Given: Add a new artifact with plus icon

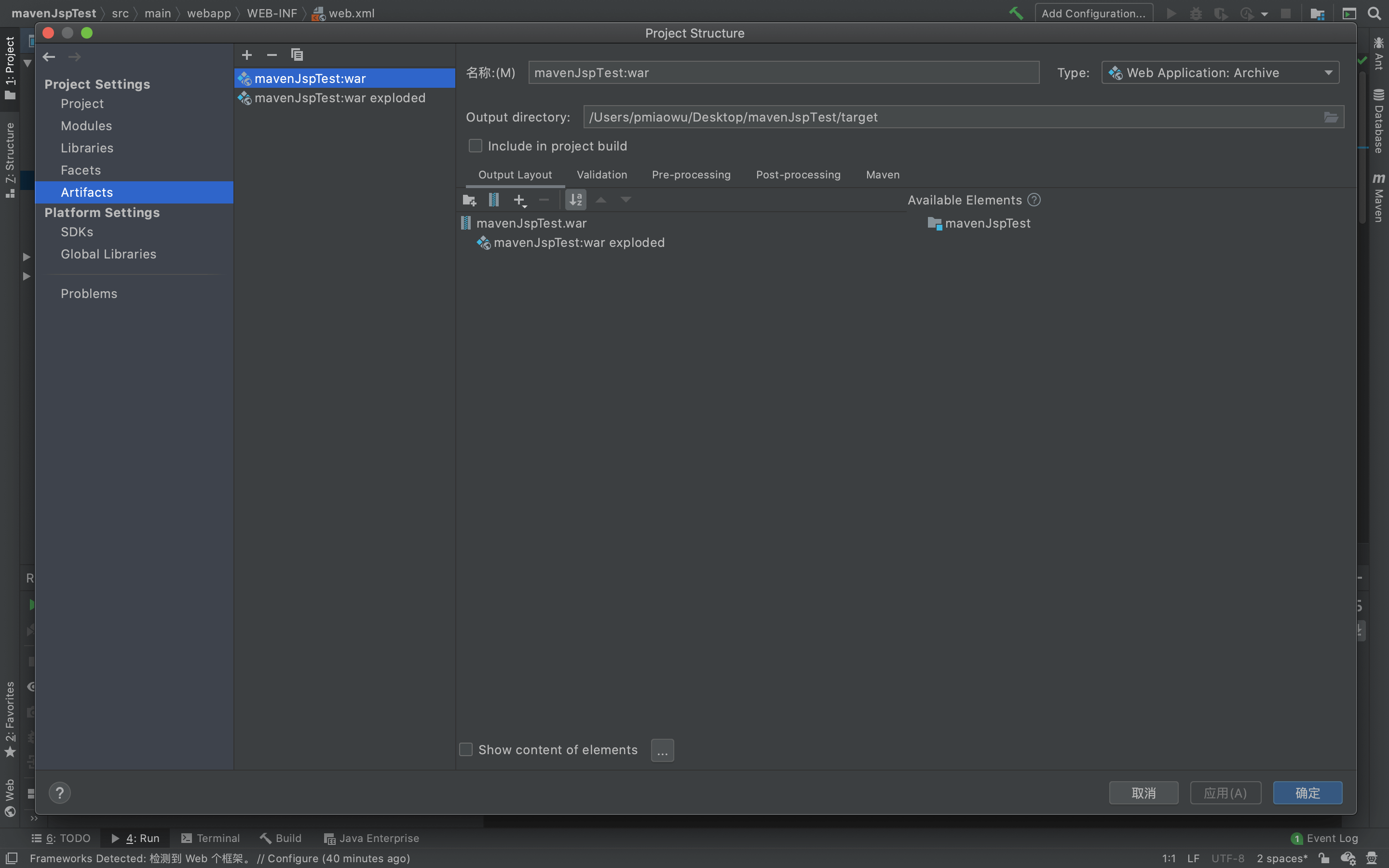Looking at the screenshot, I should coord(247,55).
